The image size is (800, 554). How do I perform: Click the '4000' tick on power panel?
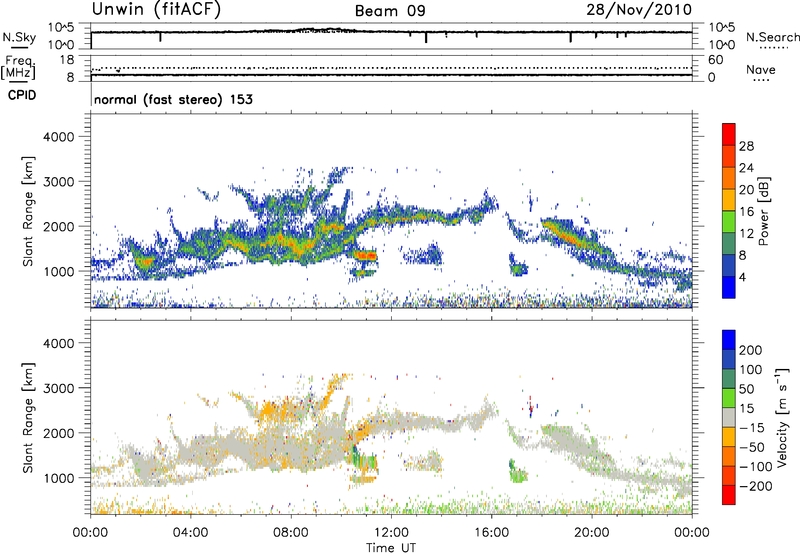[x=58, y=137]
